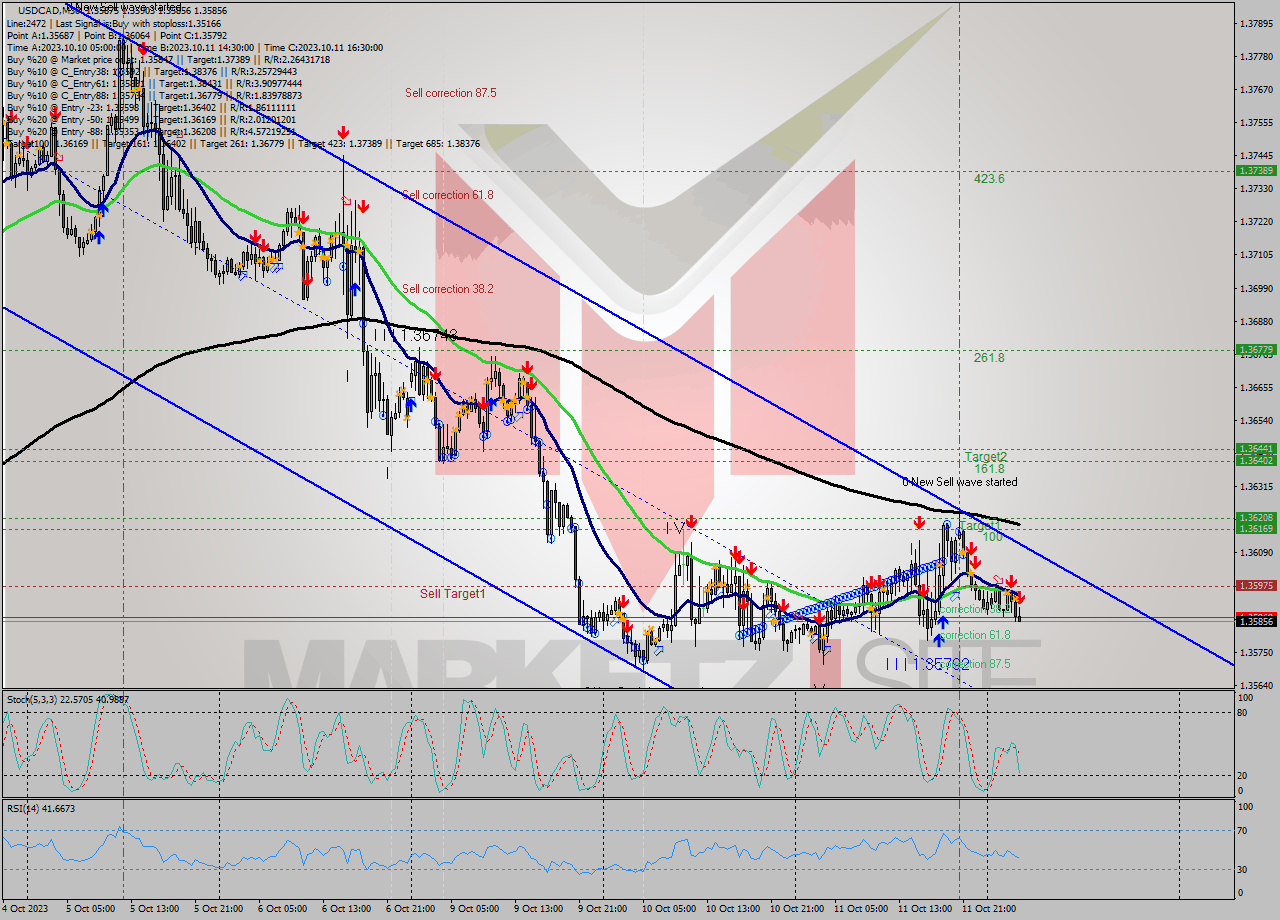The height and width of the screenshot is (920, 1280).
Task: Click the 'Sell correction 38.2' label
Action: click(x=447, y=289)
